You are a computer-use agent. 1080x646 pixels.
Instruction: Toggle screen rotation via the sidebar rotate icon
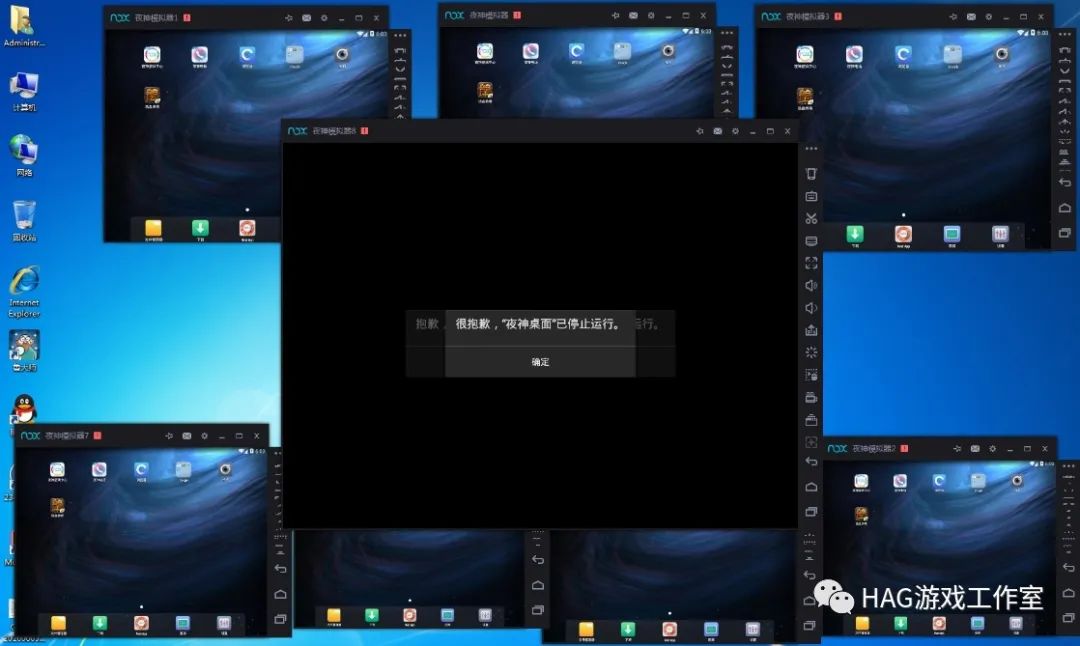pyautogui.click(x=811, y=172)
